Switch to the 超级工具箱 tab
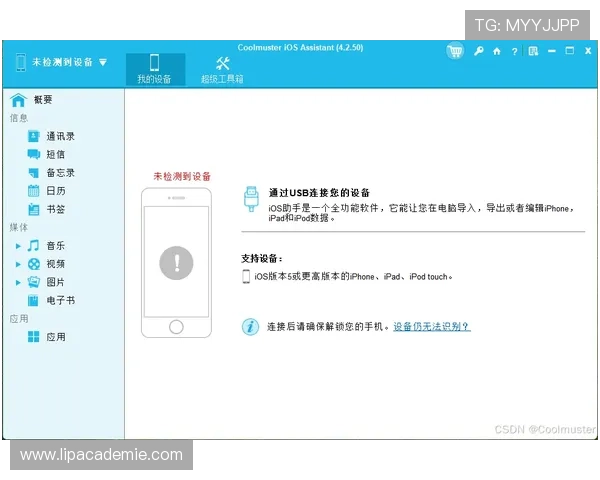The height and width of the screenshot is (480, 600). [x=222, y=70]
